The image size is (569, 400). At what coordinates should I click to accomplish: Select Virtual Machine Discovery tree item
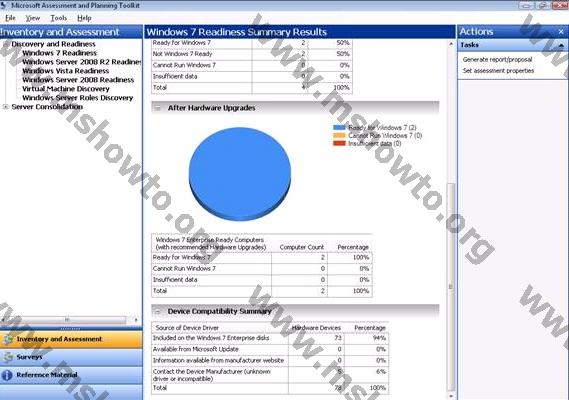pyautogui.click(x=66, y=89)
